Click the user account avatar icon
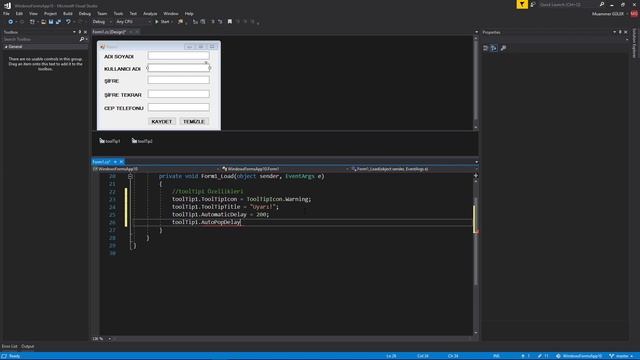The height and width of the screenshot is (360, 640). click(x=634, y=13)
